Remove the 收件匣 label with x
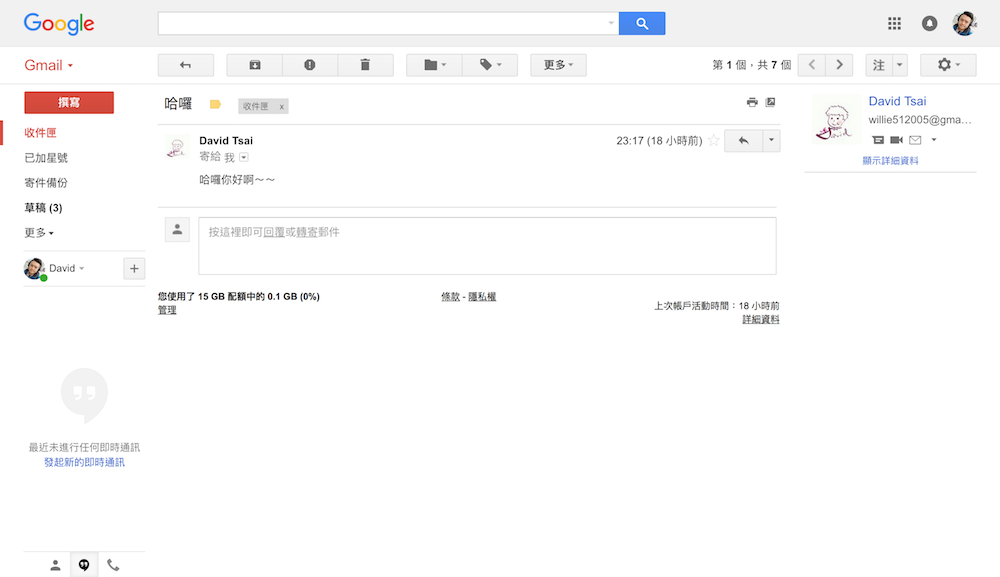1000x577 pixels. pyautogui.click(x=281, y=106)
